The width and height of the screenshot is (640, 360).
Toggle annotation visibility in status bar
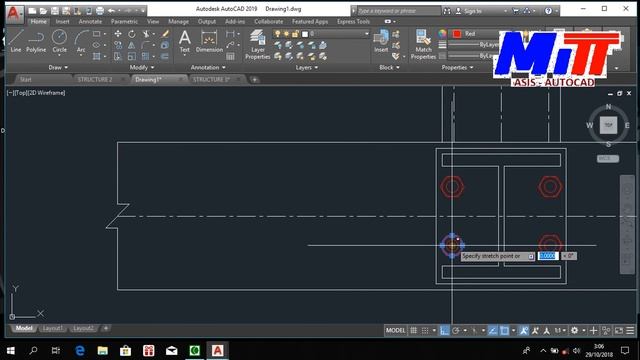point(524,330)
